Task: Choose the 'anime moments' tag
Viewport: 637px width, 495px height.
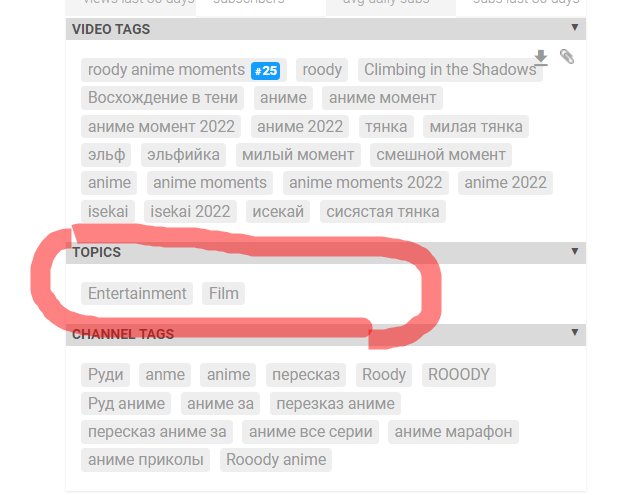Action: (x=210, y=183)
